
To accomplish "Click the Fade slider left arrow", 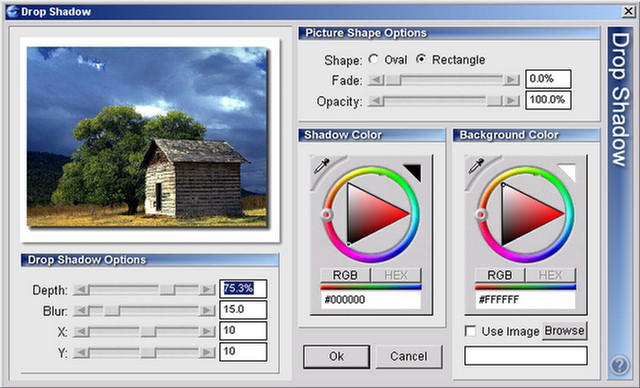I will 376,80.
